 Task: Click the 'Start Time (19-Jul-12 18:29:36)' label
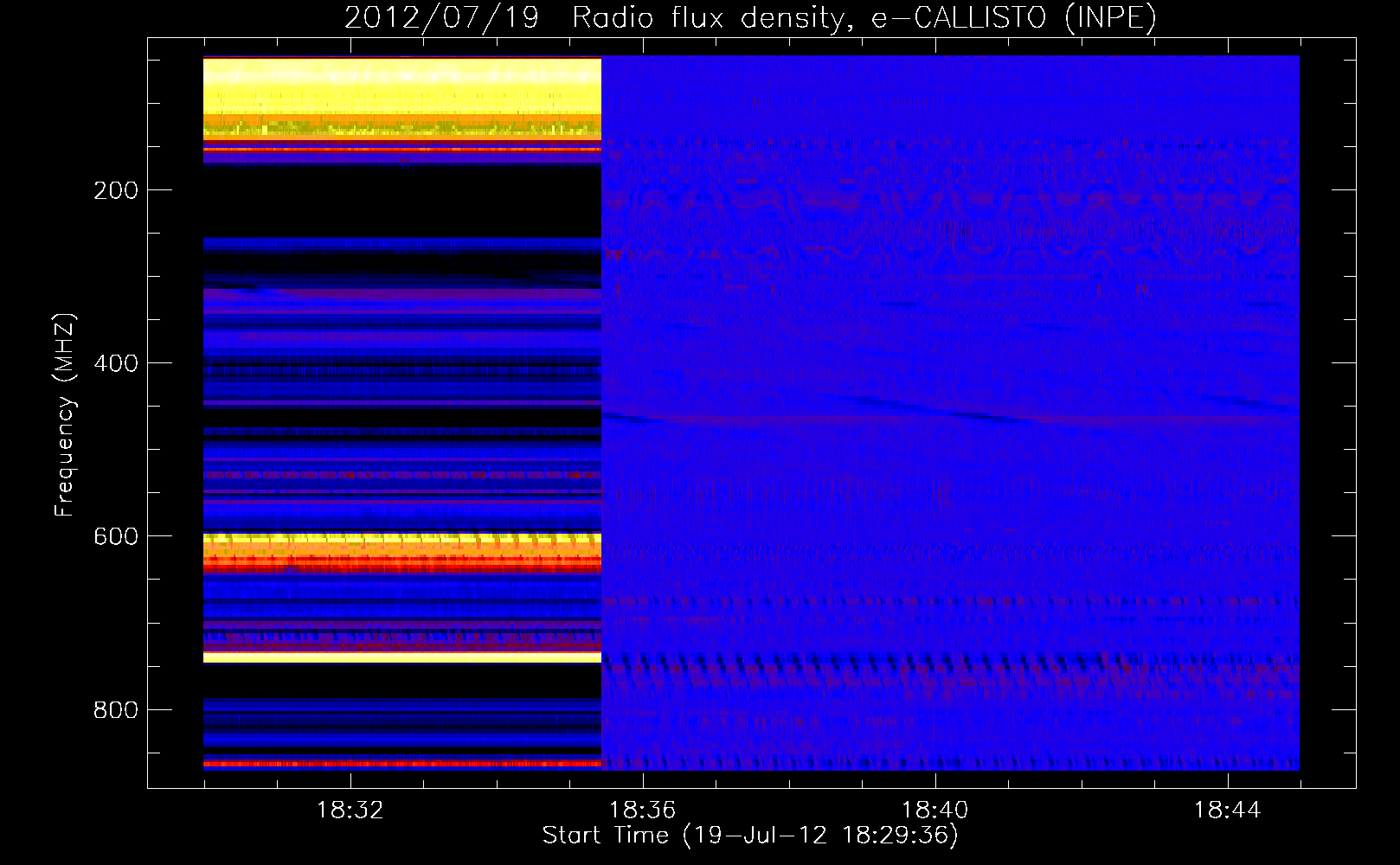coord(750,836)
